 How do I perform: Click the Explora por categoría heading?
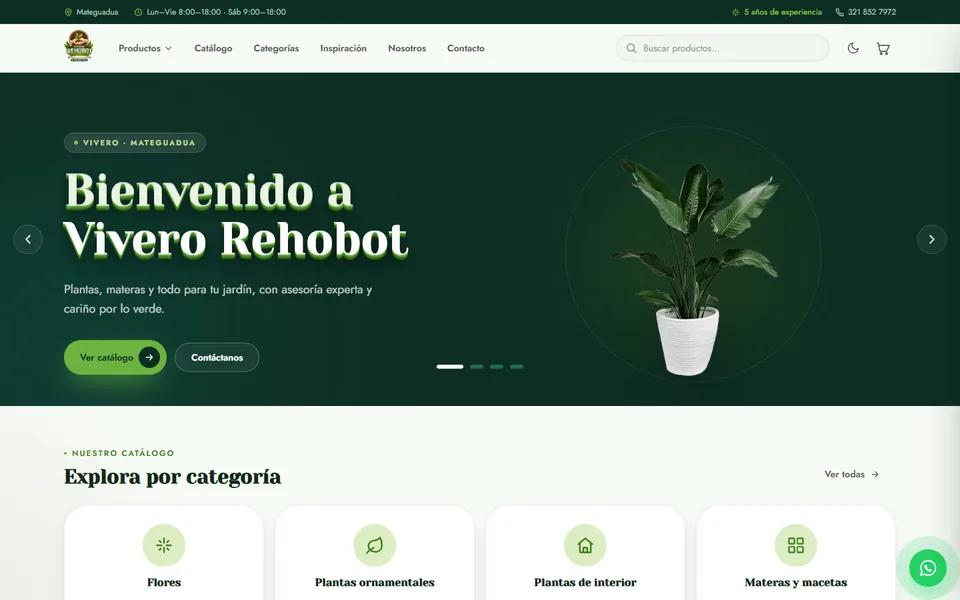[172, 476]
